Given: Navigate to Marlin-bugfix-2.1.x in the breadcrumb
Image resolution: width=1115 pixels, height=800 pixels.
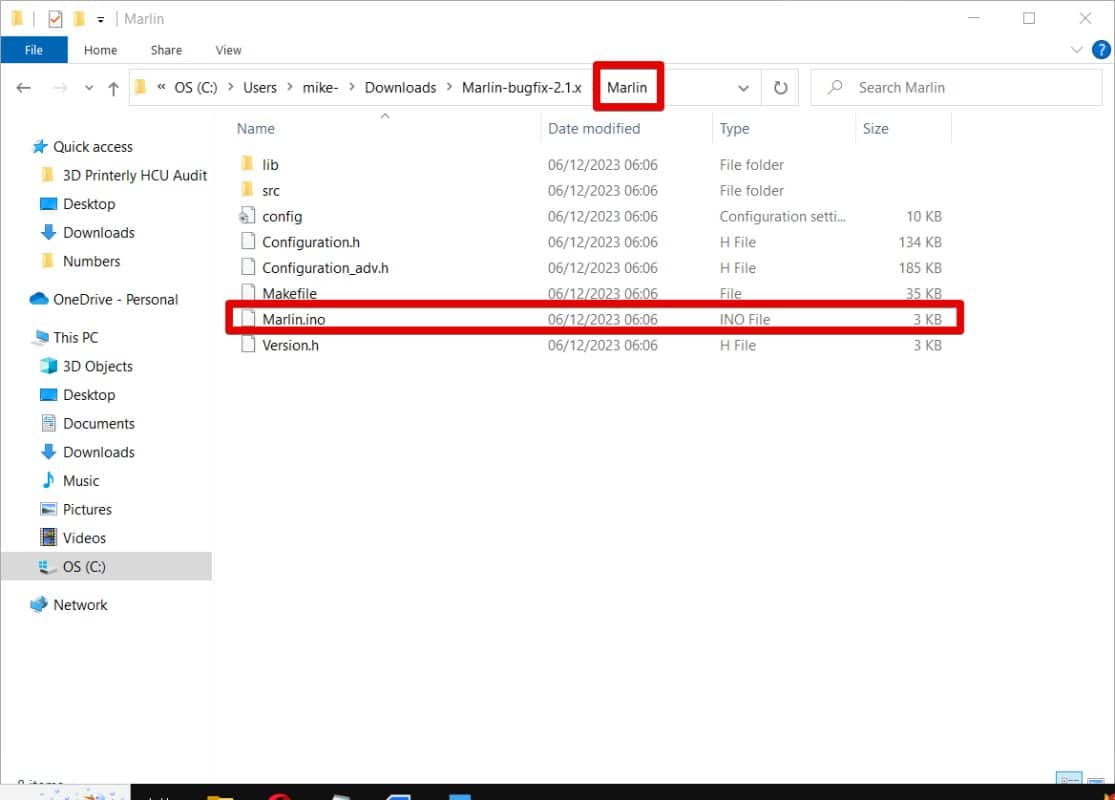Looking at the screenshot, I should tap(521, 88).
